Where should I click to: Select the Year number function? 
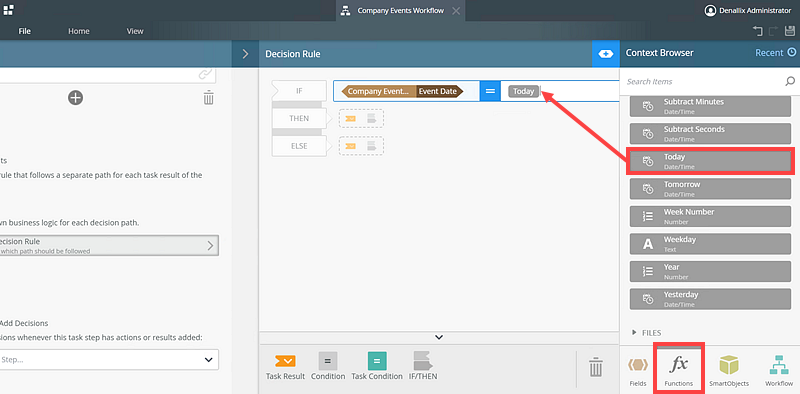[x=710, y=271]
